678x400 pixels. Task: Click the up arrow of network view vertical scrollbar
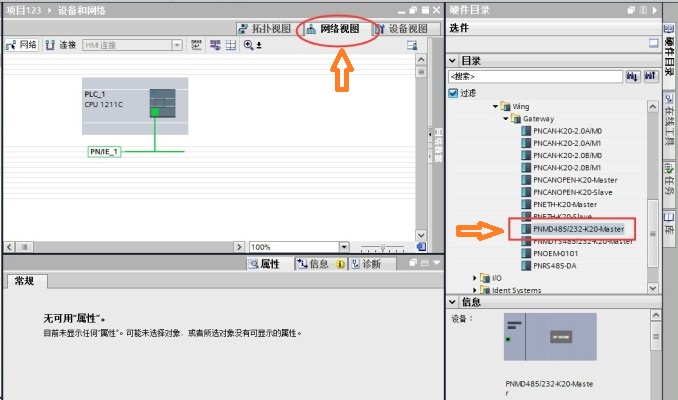pos(421,60)
